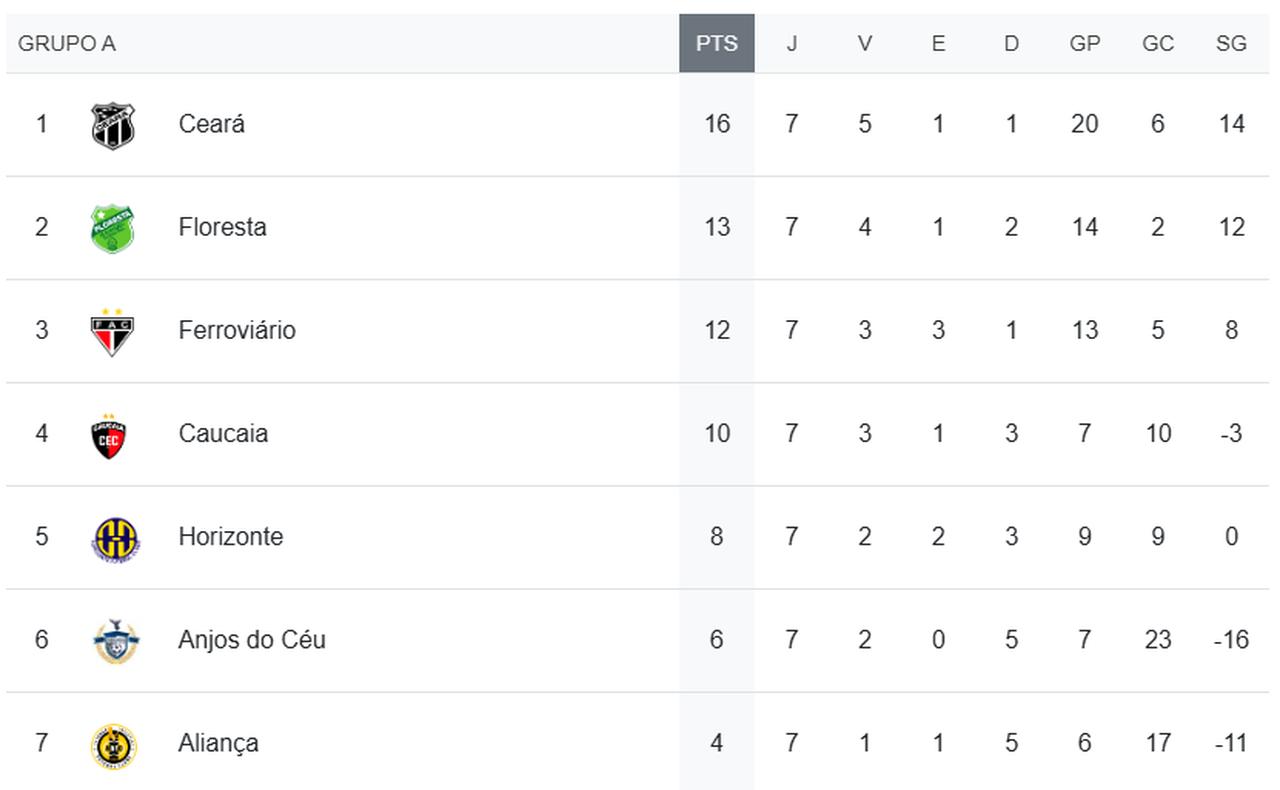This screenshot has width=1280, height=790.
Task: Click the GP goals-for column header
Action: [x=1084, y=44]
